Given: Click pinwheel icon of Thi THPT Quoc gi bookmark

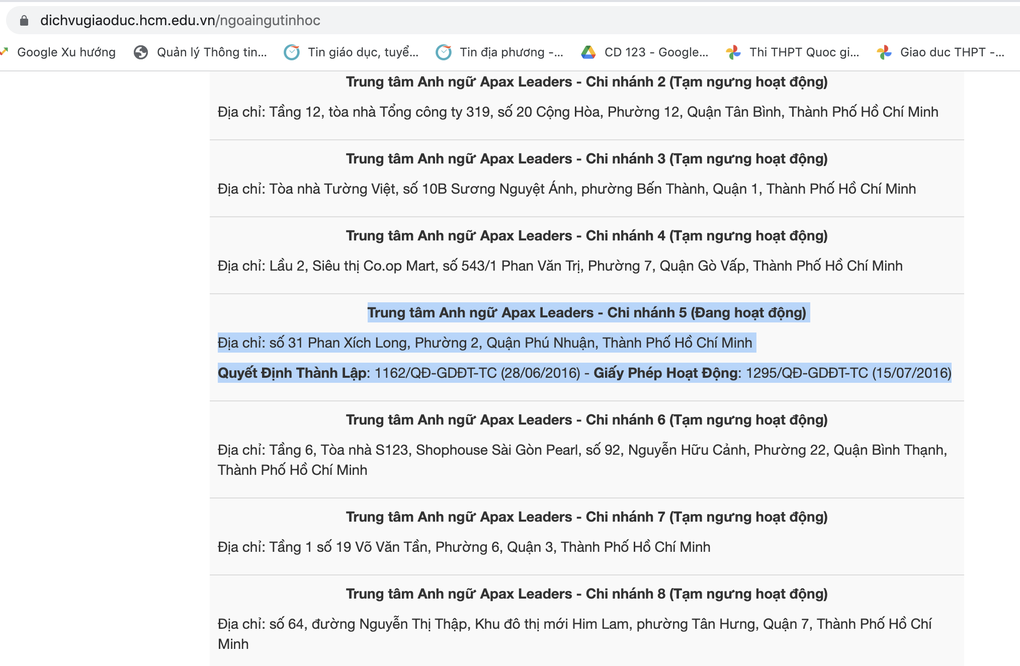Looking at the screenshot, I should coord(733,52).
